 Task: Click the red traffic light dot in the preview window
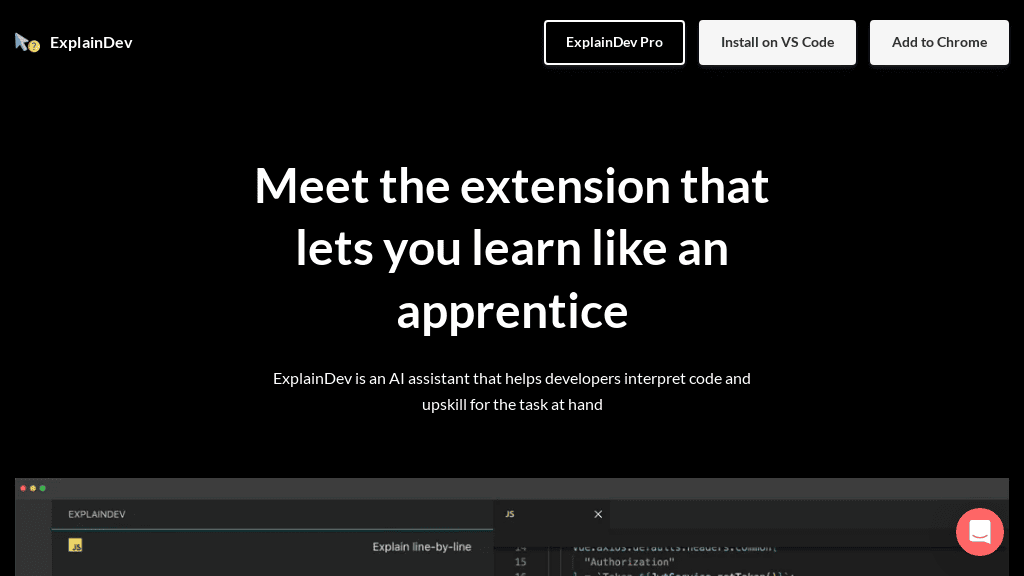tap(21, 488)
